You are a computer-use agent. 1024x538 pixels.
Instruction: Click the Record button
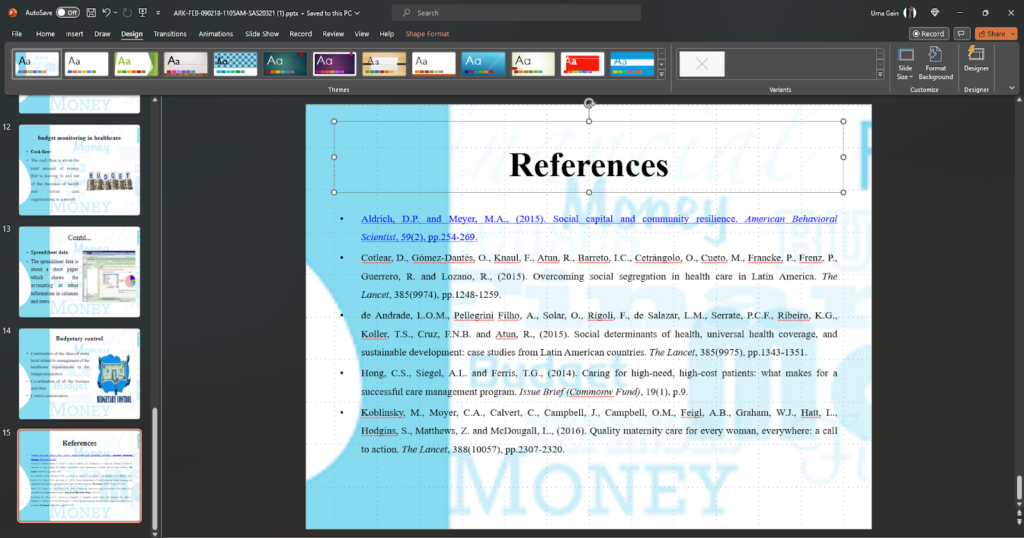(x=926, y=33)
